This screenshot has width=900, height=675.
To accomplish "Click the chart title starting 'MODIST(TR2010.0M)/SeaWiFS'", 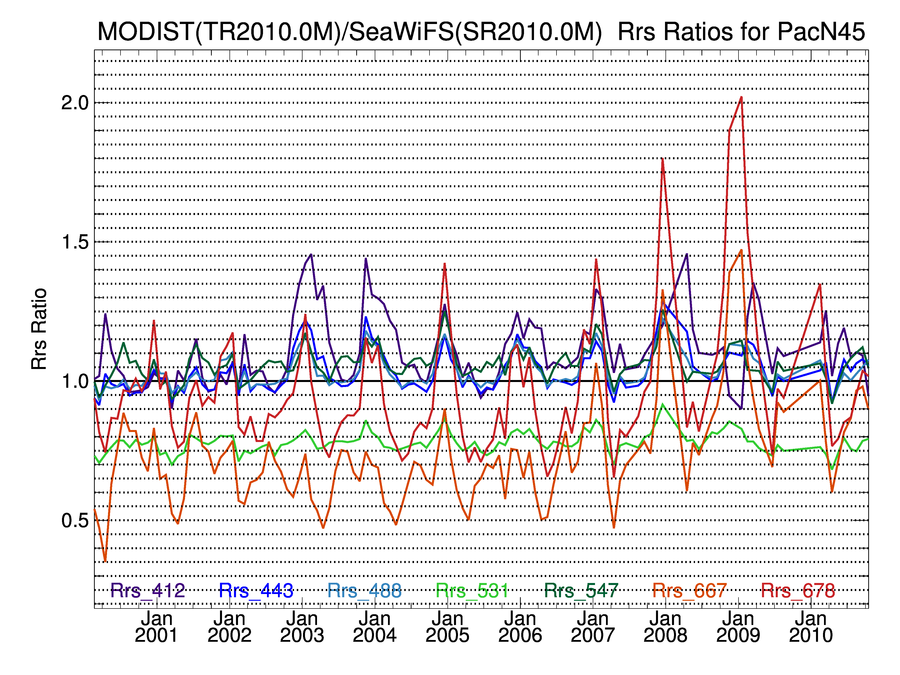I will [481, 32].
